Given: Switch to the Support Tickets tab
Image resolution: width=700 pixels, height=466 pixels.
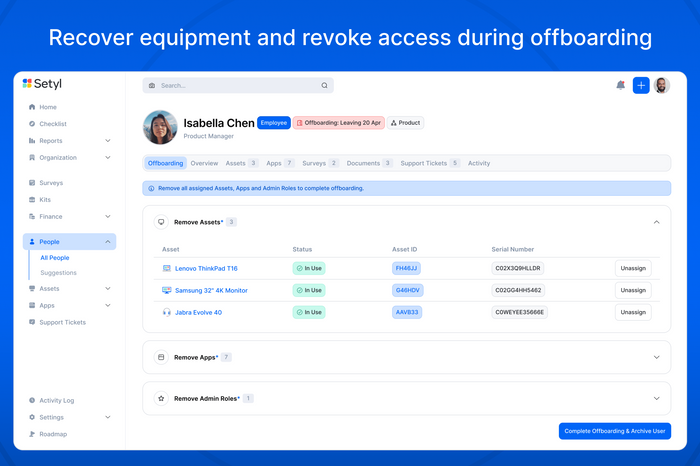Looking at the screenshot, I should pos(430,163).
